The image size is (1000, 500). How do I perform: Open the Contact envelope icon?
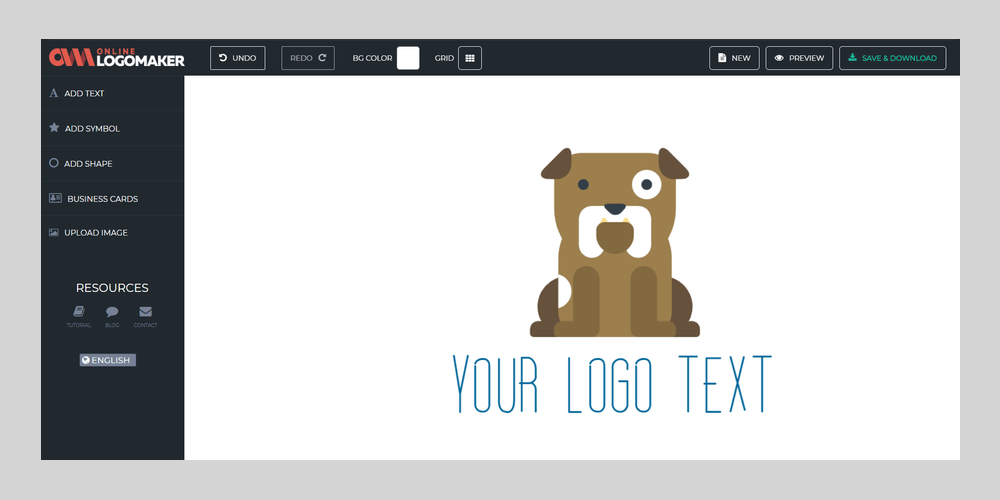[145, 312]
